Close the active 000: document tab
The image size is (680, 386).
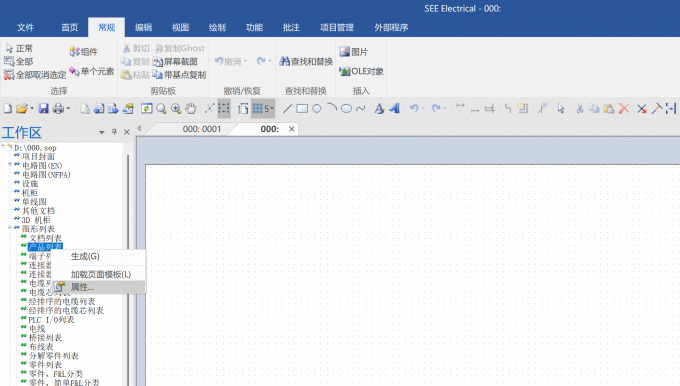[291, 129]
